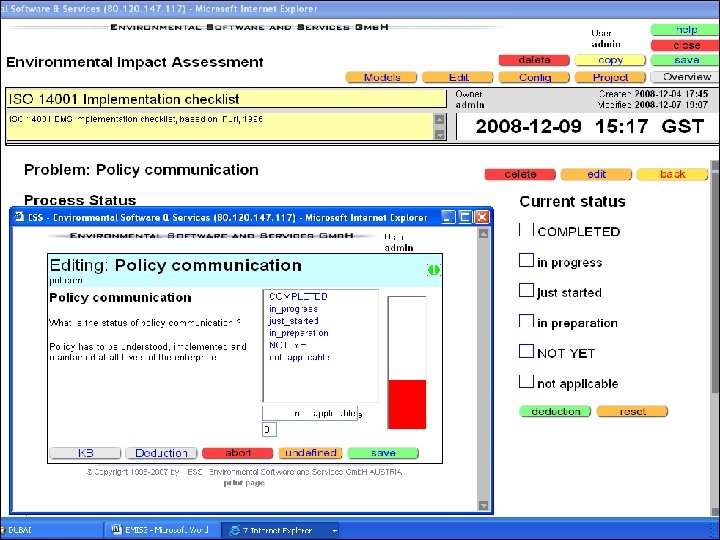Click the Internet Explorer icon in popup title bar
This screenshot has height=540, width=720.
pos(19,217)
